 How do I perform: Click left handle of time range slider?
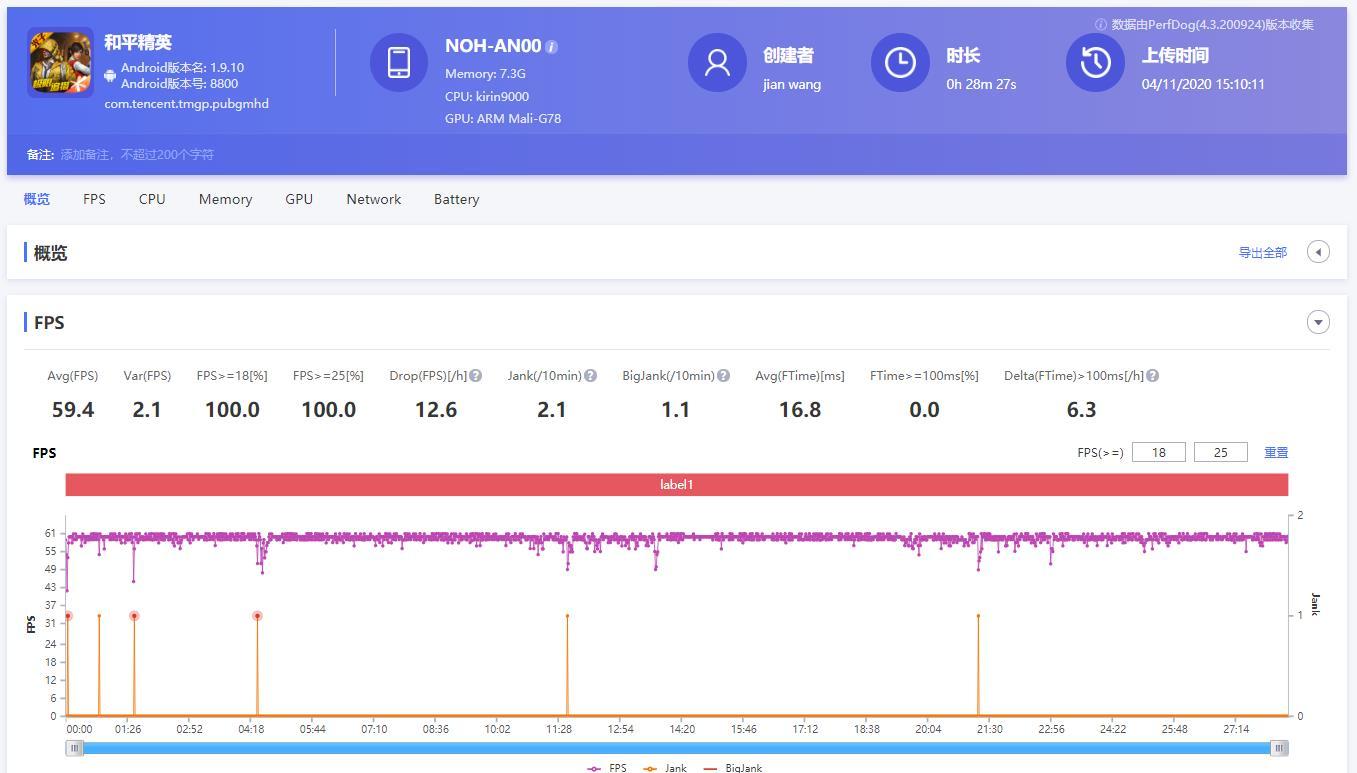click(74, 748)
